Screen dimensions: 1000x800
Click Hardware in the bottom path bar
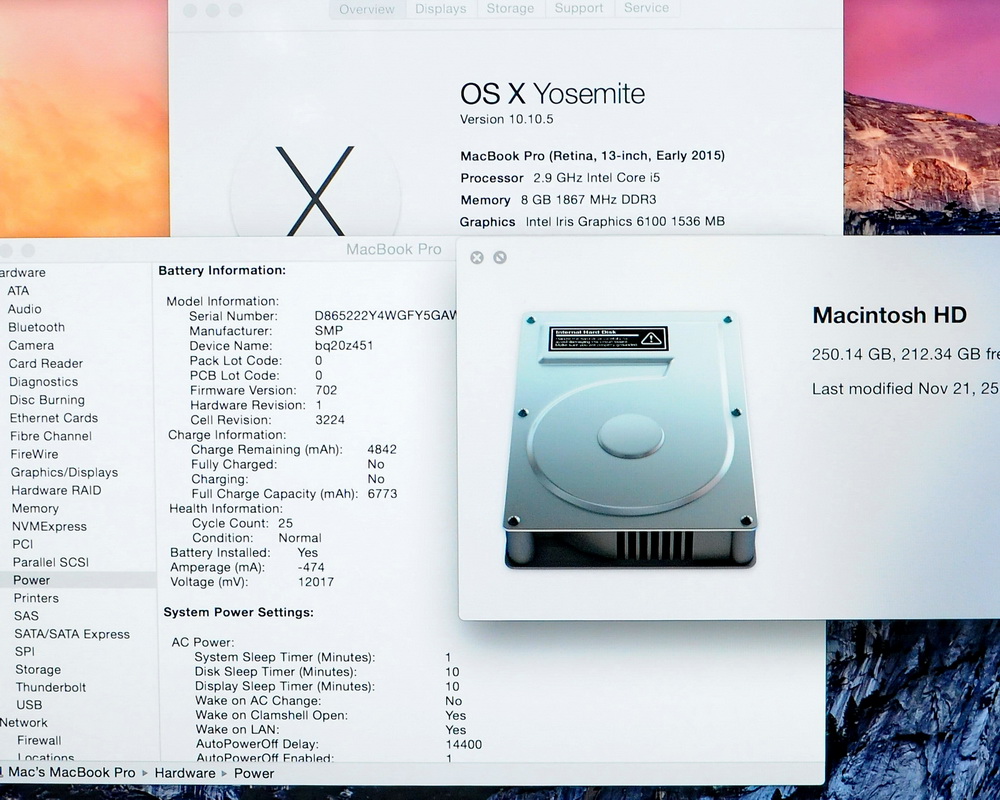click(x=185, y=773)
